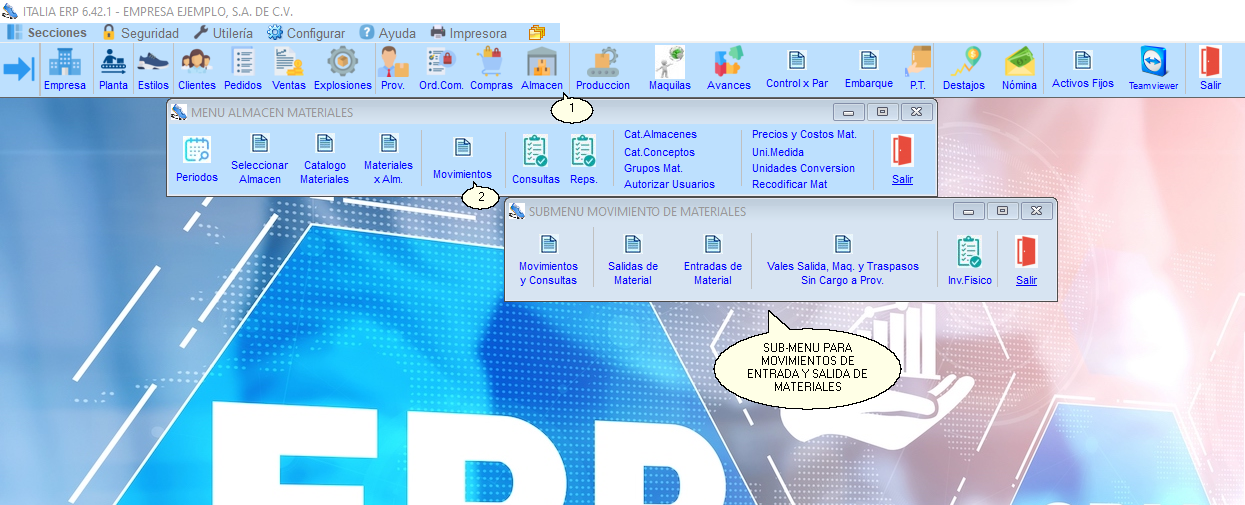The width and height of the screenshot is (1245, 505).
Task: Launch the Teamviewer icon in toolbar
Action: [x=1153, y=69]
